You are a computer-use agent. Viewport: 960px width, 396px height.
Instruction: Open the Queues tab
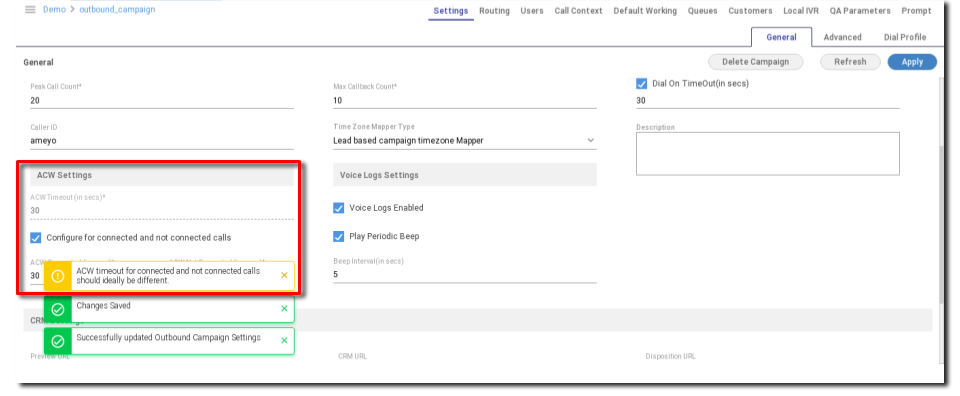[702, 11]
